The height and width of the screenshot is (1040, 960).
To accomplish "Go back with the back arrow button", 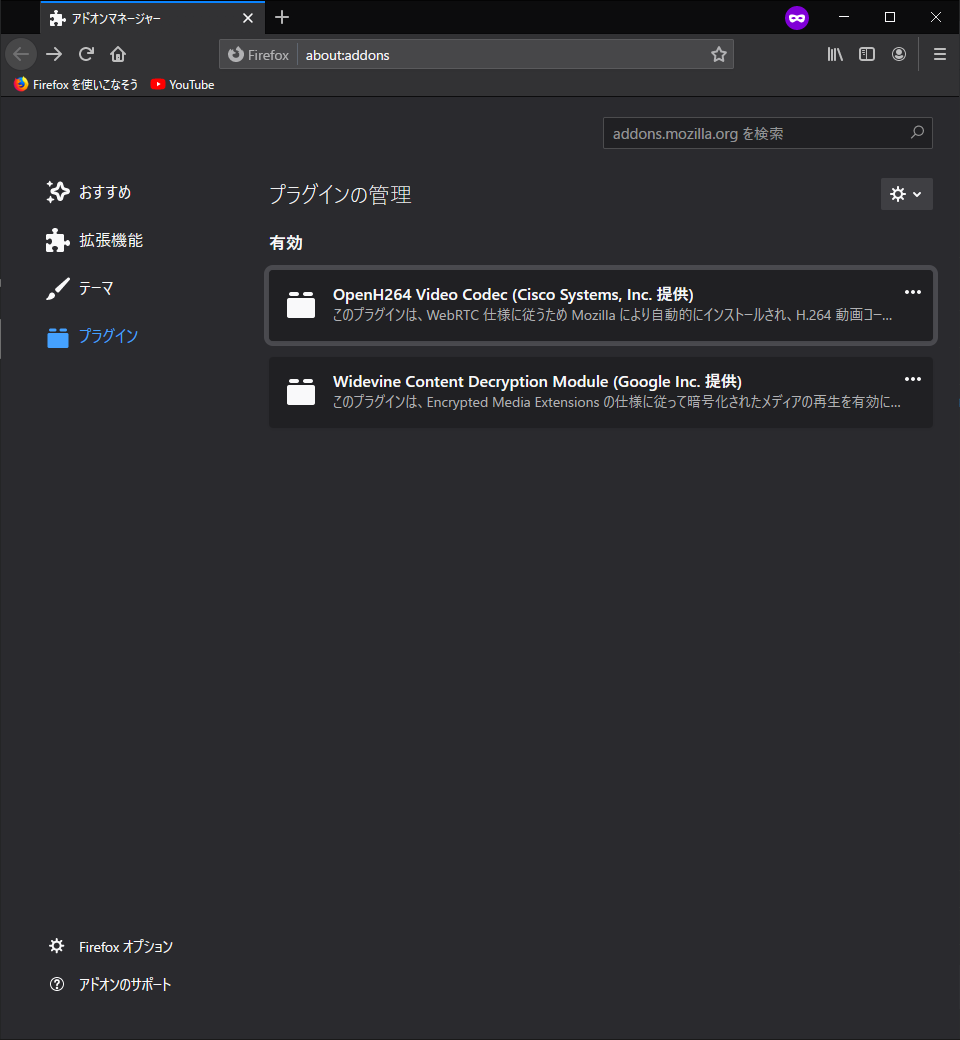I will pos(21,54).
